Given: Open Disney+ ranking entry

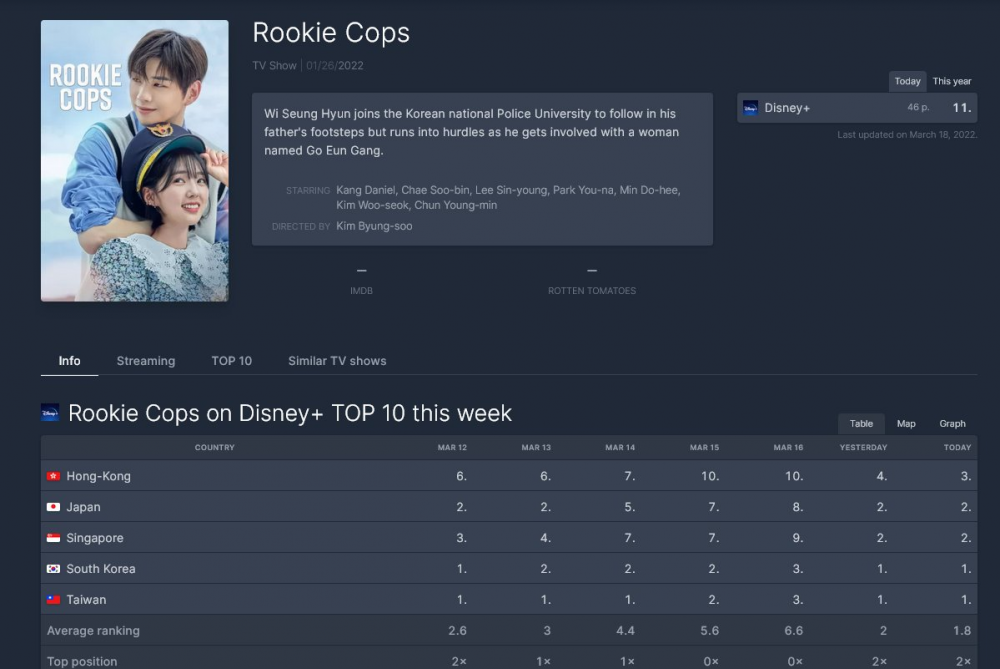Looking at the screenshot, I should point(857,108).
